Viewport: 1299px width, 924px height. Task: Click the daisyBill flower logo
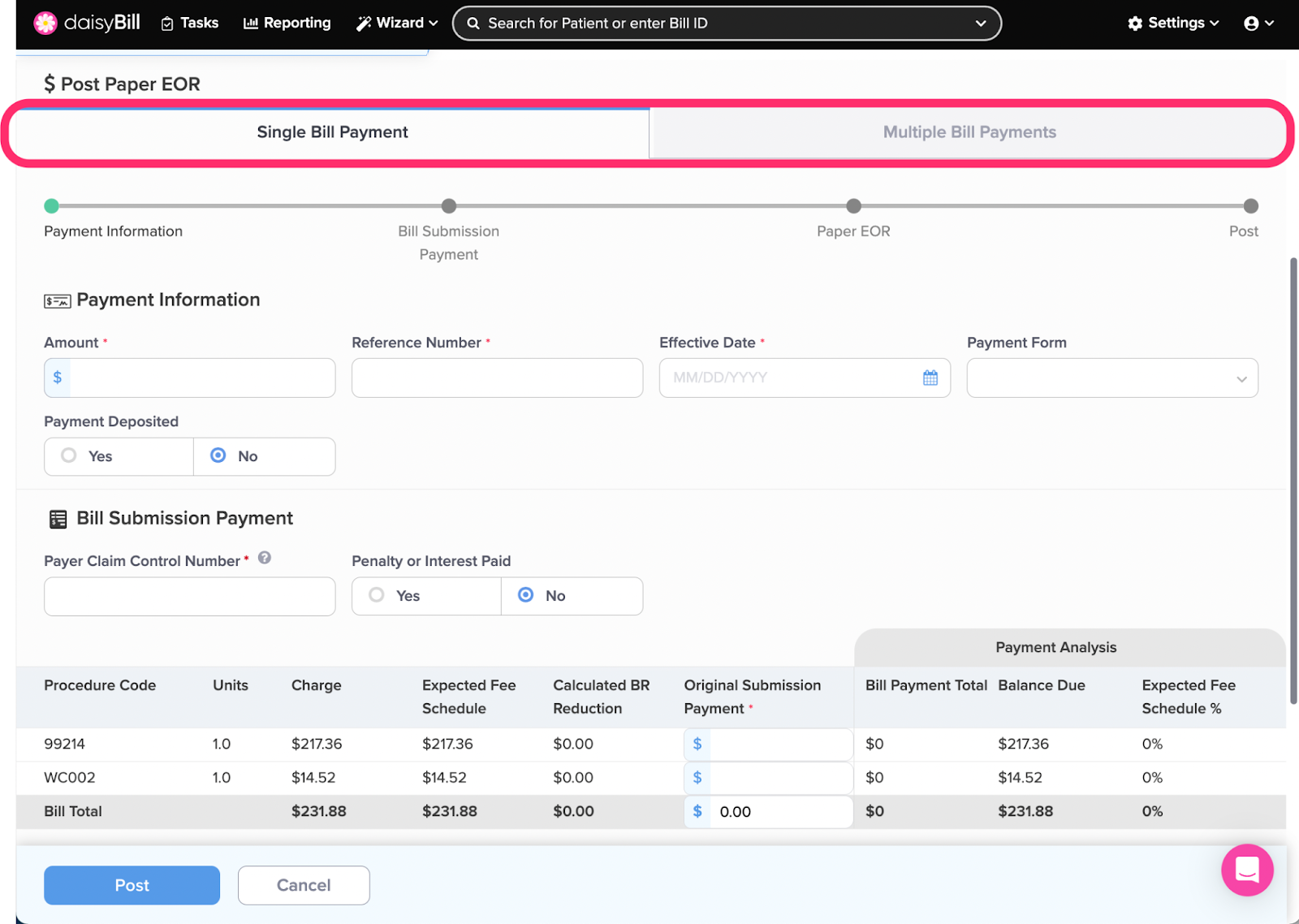coord(45,23)
